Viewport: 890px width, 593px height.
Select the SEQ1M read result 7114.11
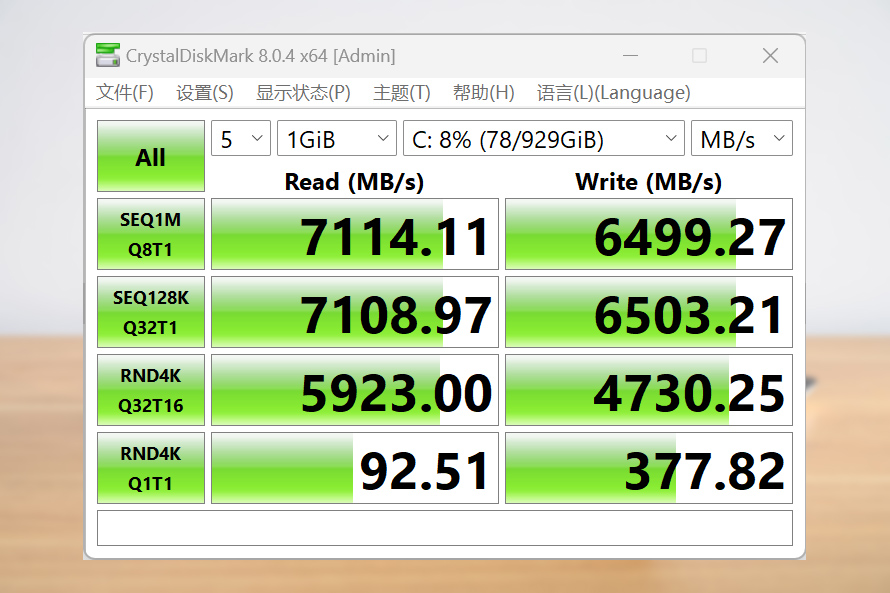coord(355,234)
